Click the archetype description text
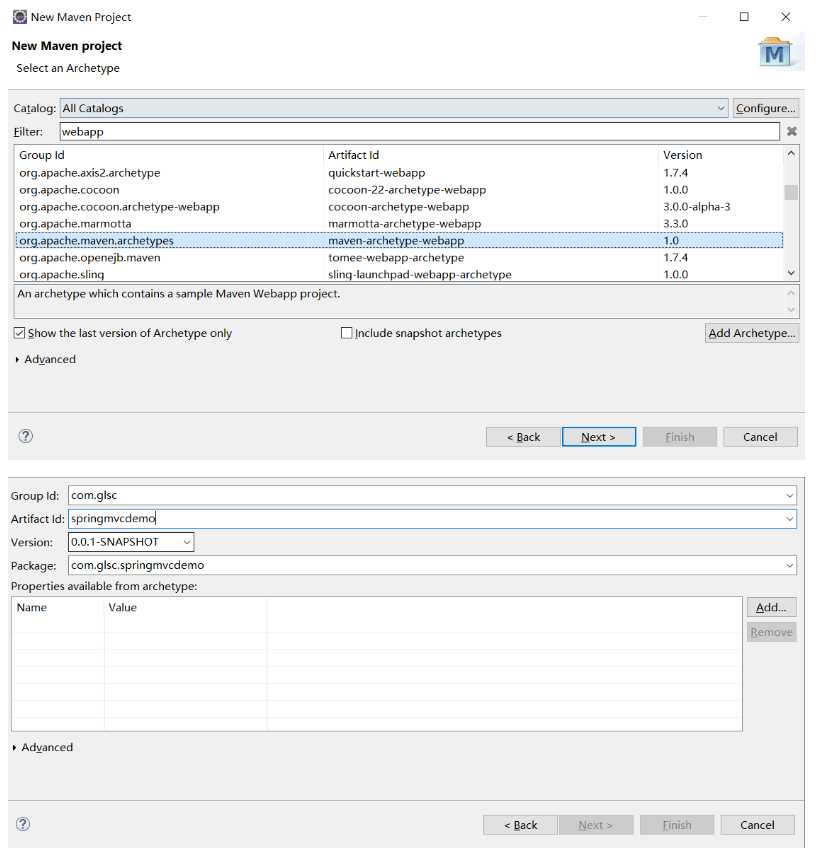The width and height of the screenshot is (823, 852). point(179,294)
